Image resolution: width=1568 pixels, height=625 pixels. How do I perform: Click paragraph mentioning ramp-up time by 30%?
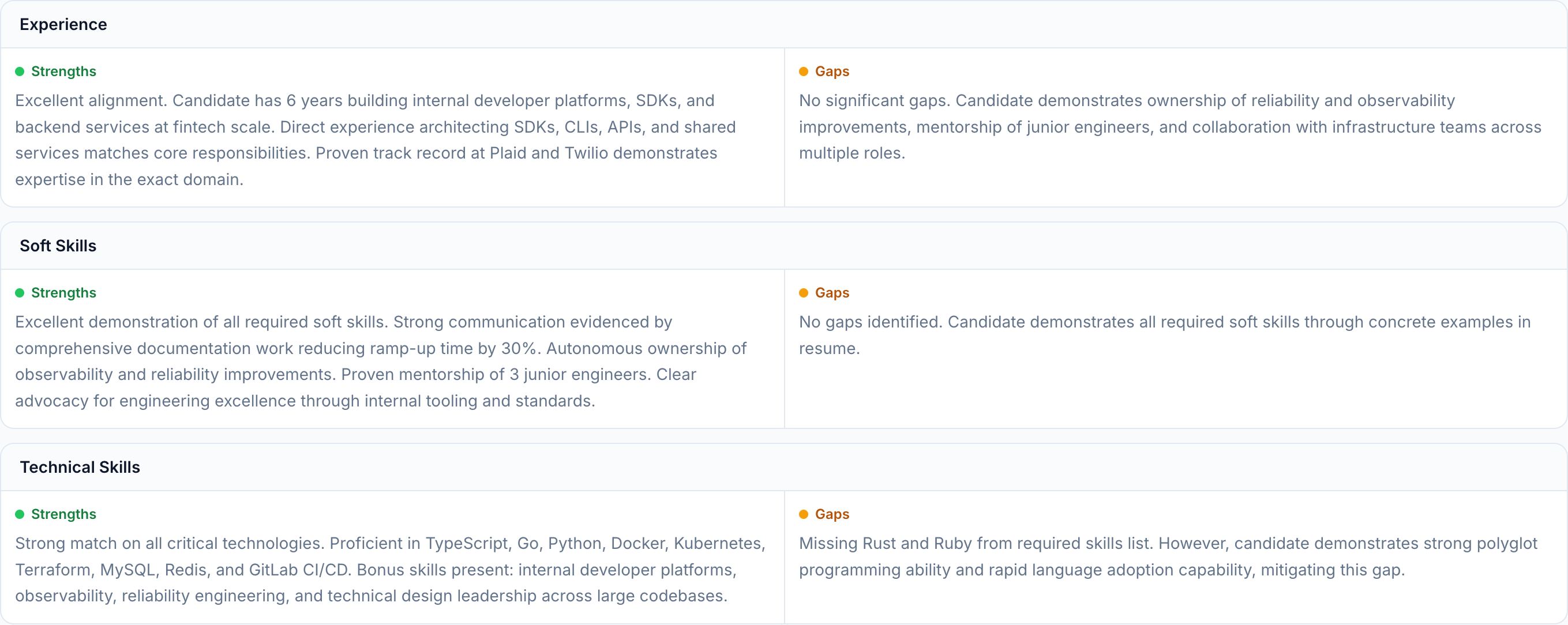pos(380,362)
